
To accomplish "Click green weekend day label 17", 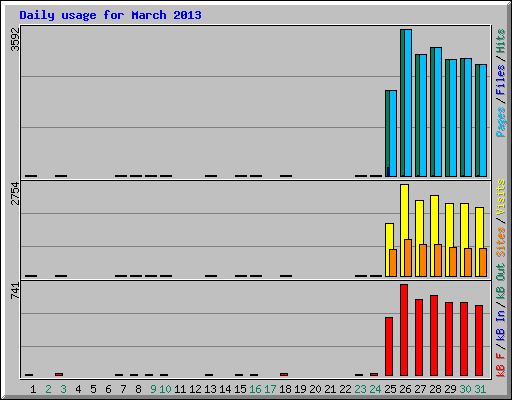I will pyautogui.click(x=270, y=389).
